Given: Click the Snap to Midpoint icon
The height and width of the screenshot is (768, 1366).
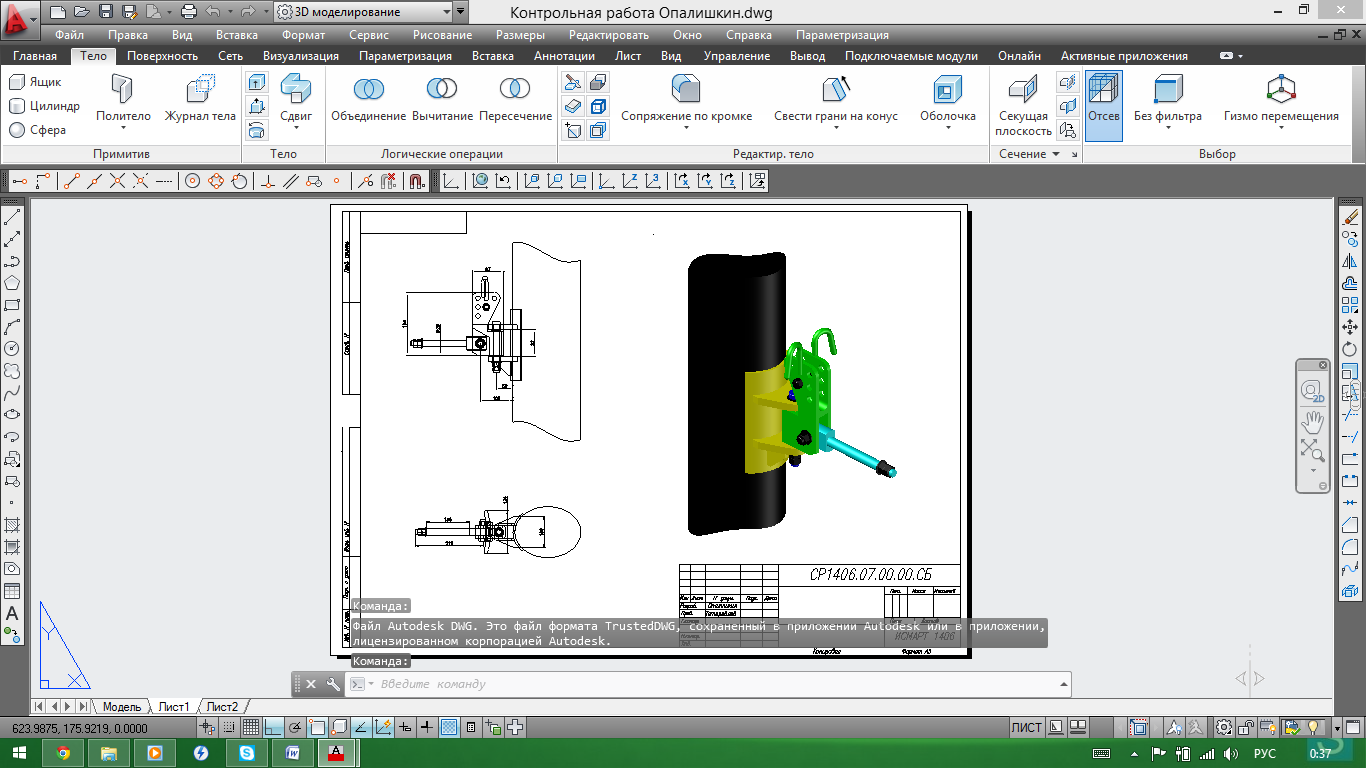Looking at the screenshot, I should [x=94, y=181].
